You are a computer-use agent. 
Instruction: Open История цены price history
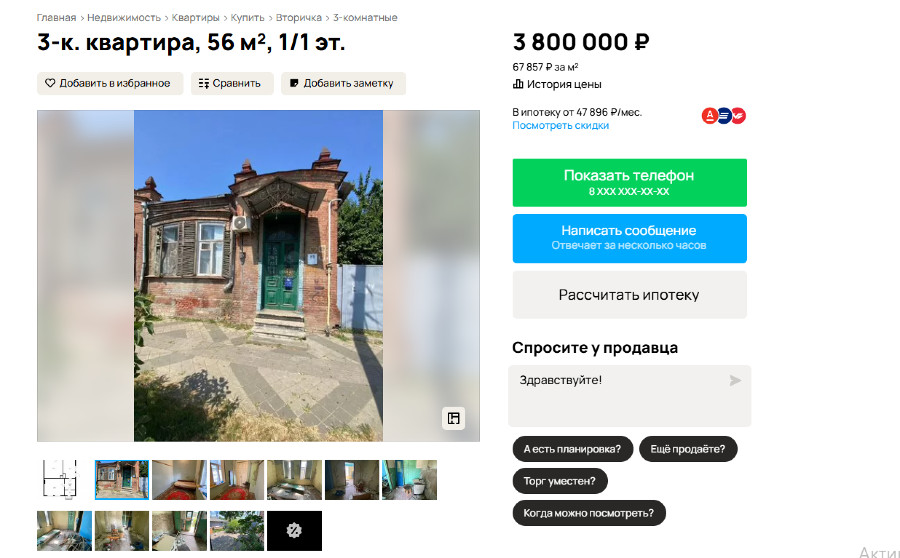[x=557, y=84]
